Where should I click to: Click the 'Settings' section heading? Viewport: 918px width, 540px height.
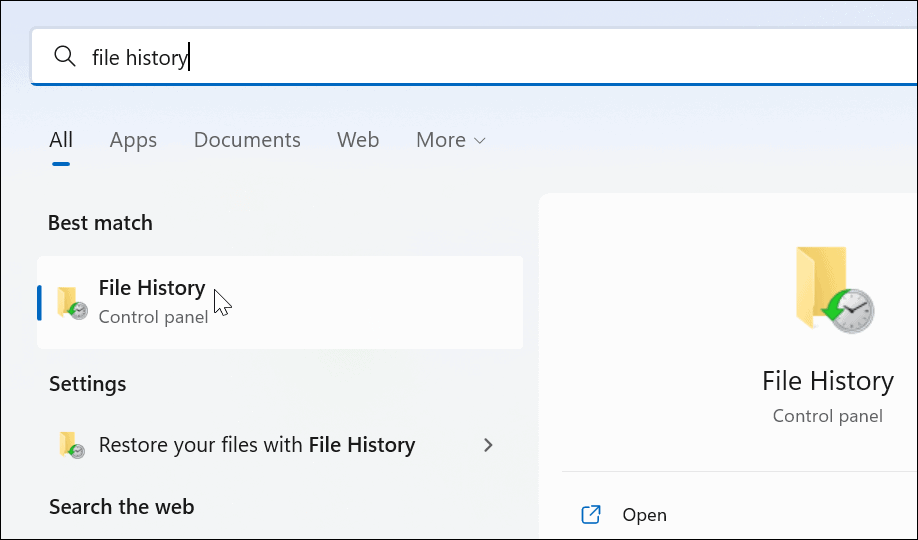(88, 384)
